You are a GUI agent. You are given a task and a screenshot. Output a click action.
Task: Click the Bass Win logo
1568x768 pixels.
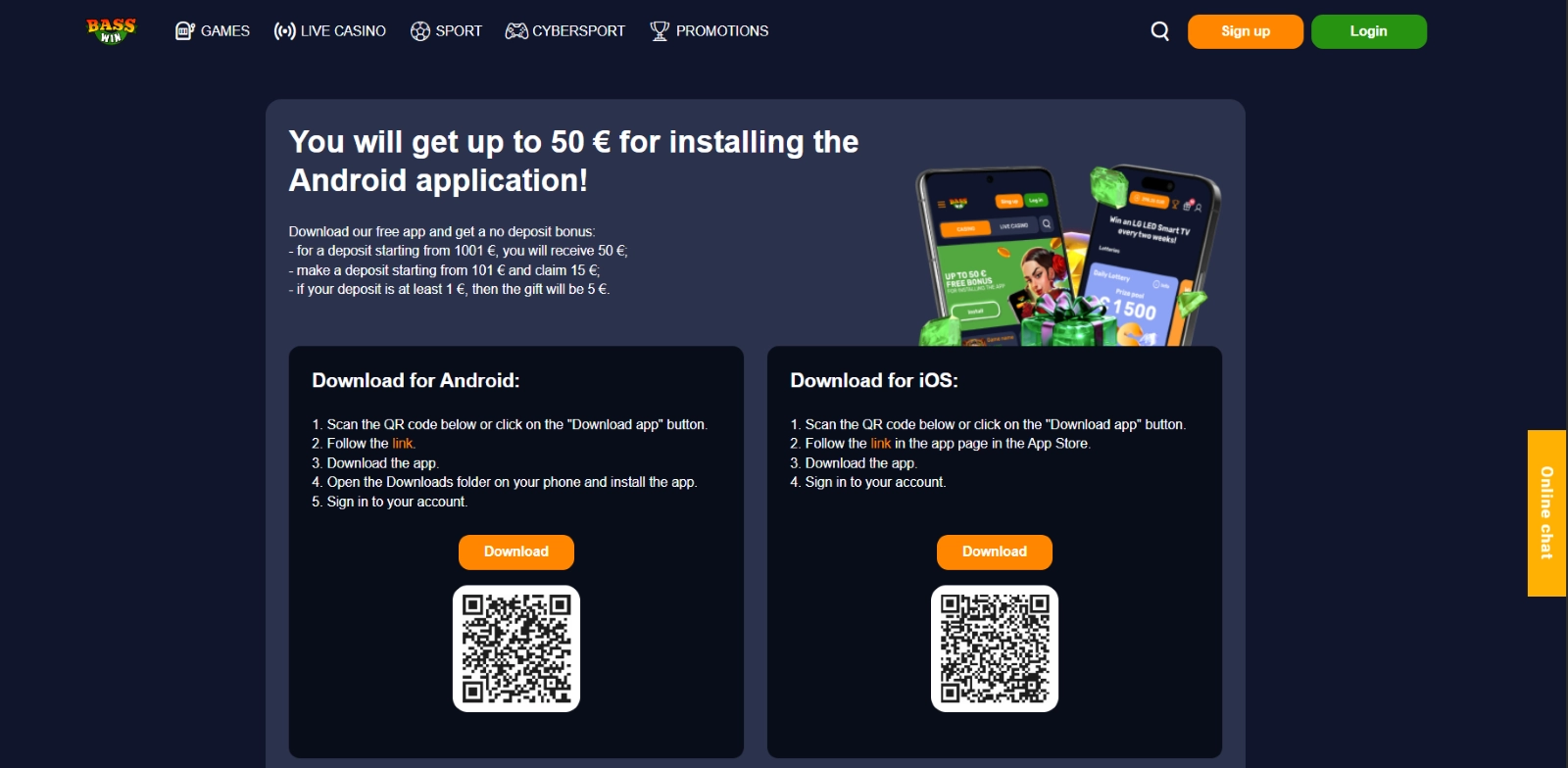pos(111,30)
